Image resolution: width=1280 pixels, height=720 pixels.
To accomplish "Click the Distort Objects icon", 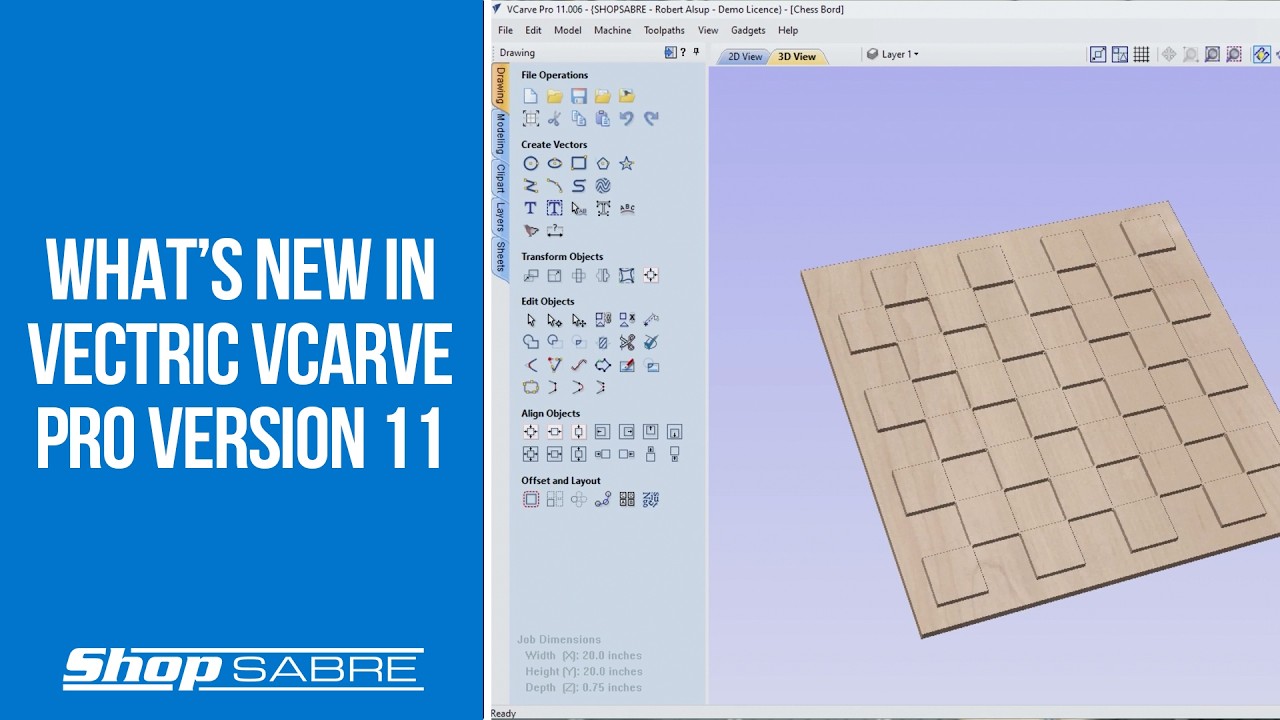I will click(626, 275).
